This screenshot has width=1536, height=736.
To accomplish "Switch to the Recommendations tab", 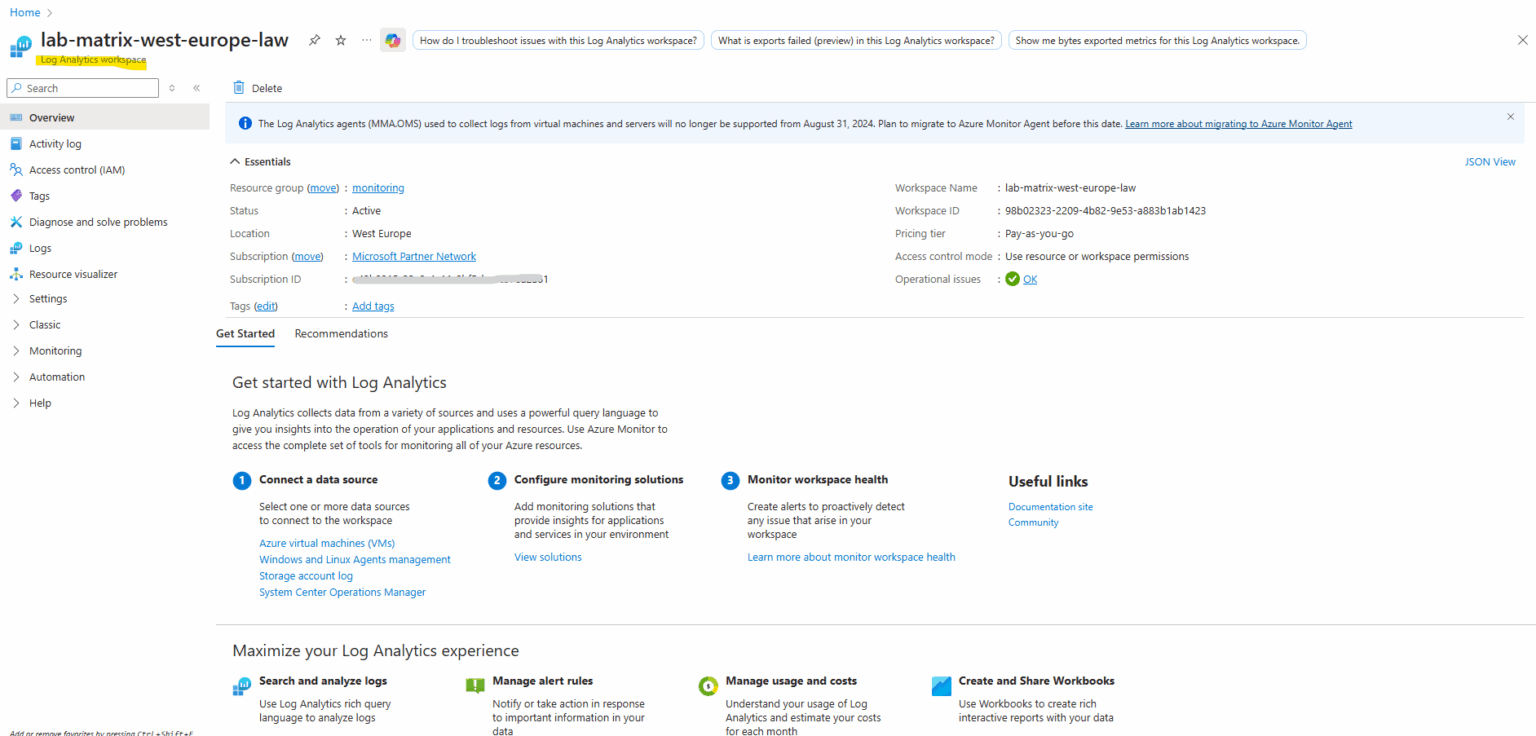I will click(340, 333).
